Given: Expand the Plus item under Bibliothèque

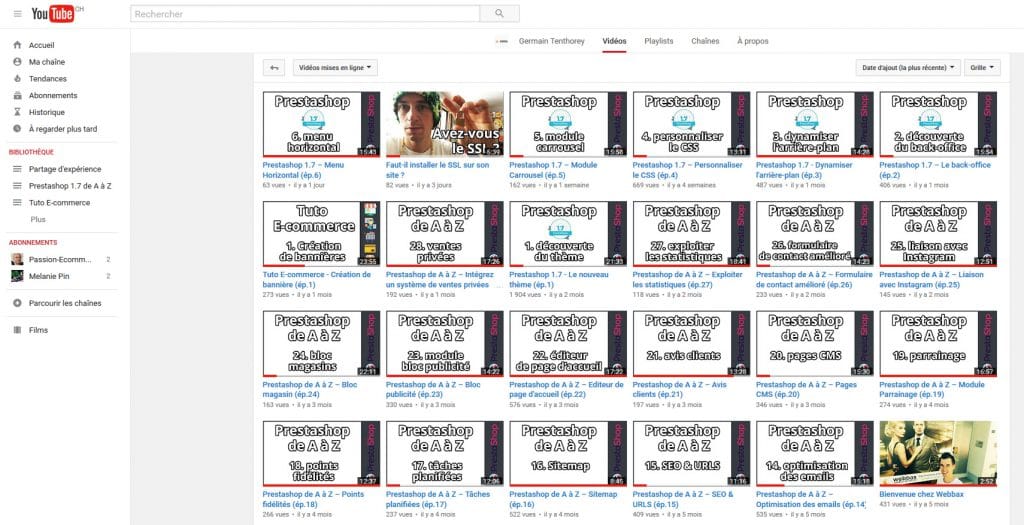Looking at the screenshot, I should coord(38,219).
